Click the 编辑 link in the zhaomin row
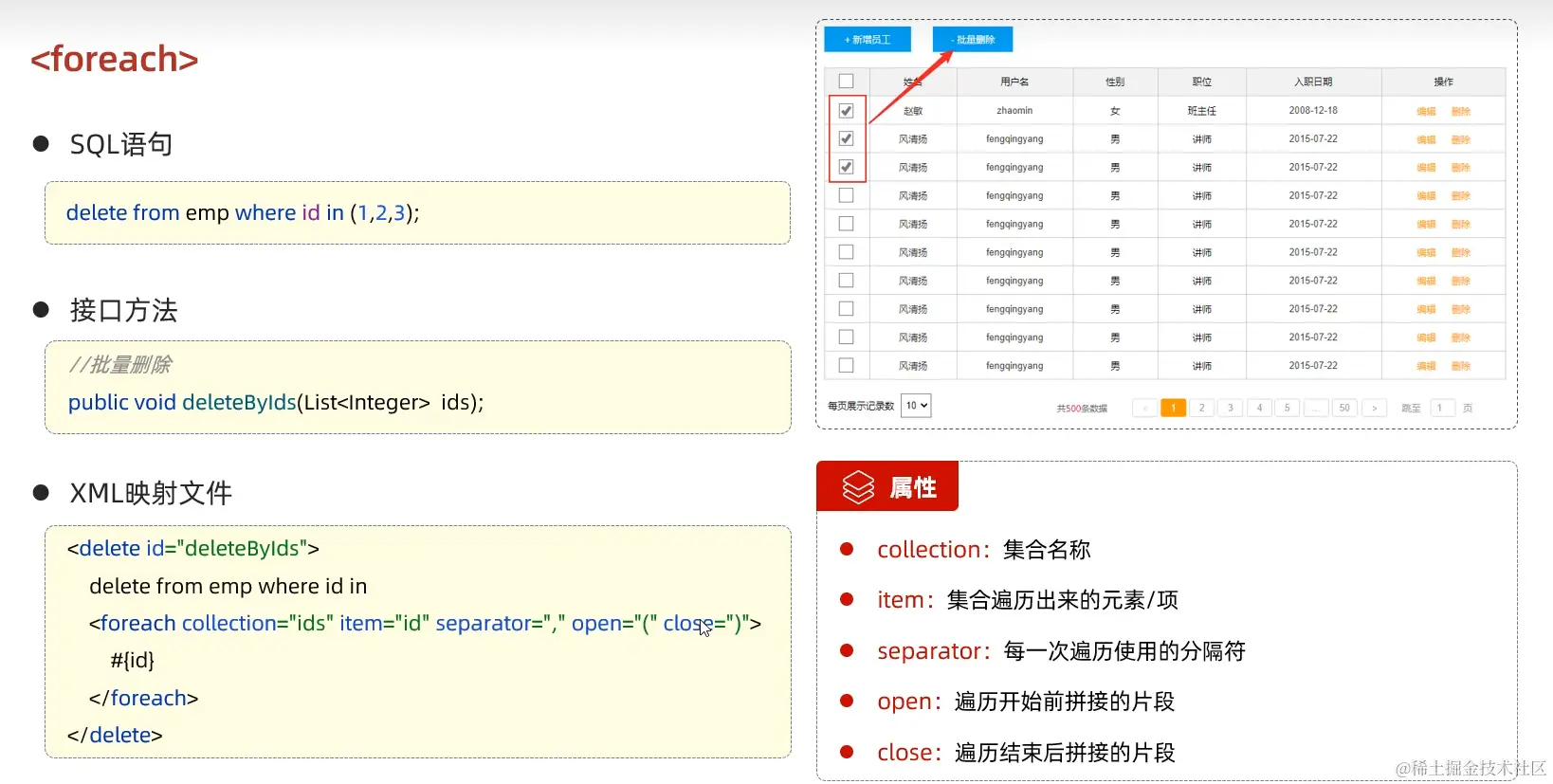1553x784 pixels. coord(1426,111)
